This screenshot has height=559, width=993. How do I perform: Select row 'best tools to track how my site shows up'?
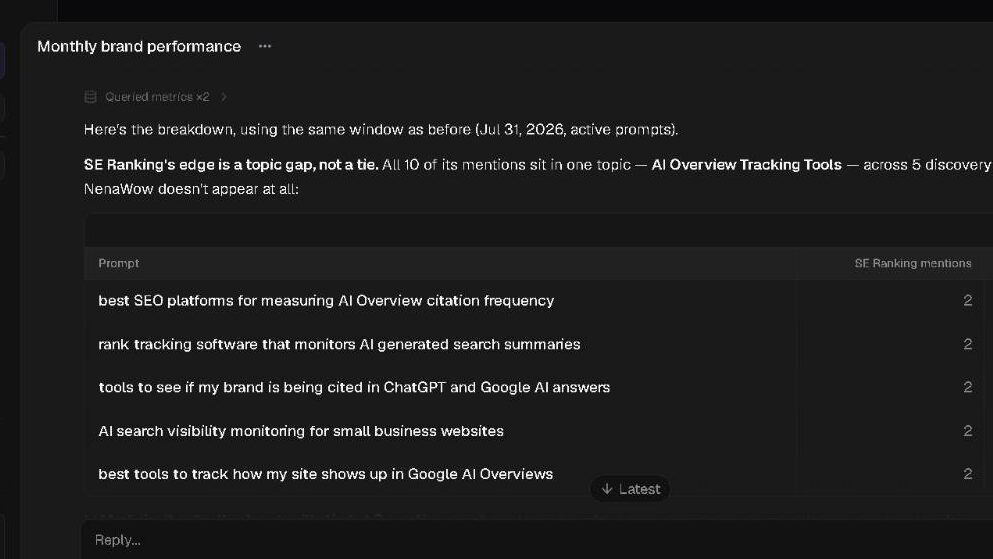click(538, 474)
